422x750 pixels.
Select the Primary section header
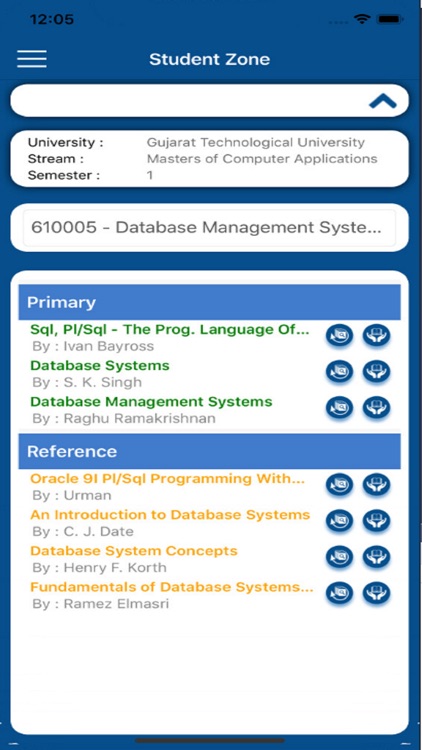coord(210,302)
